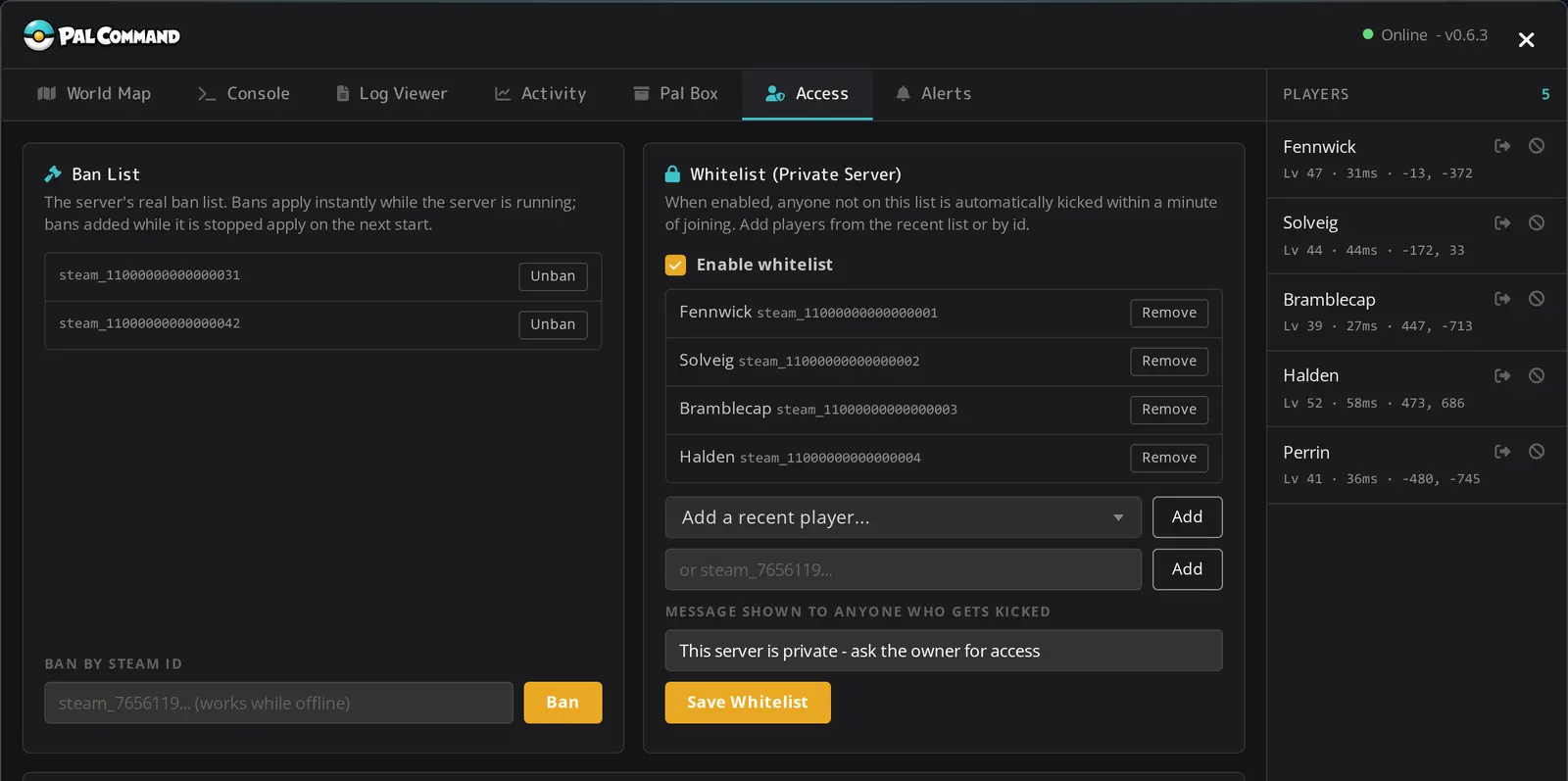Open the Add a recent player dropdown
Image resolution: width=1568 pixels, height=781 pixels.
click(x=903, y=517)
